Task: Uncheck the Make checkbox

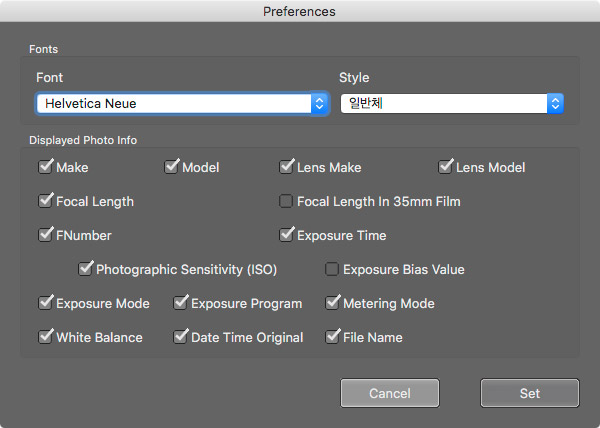Action: [45, 167]
